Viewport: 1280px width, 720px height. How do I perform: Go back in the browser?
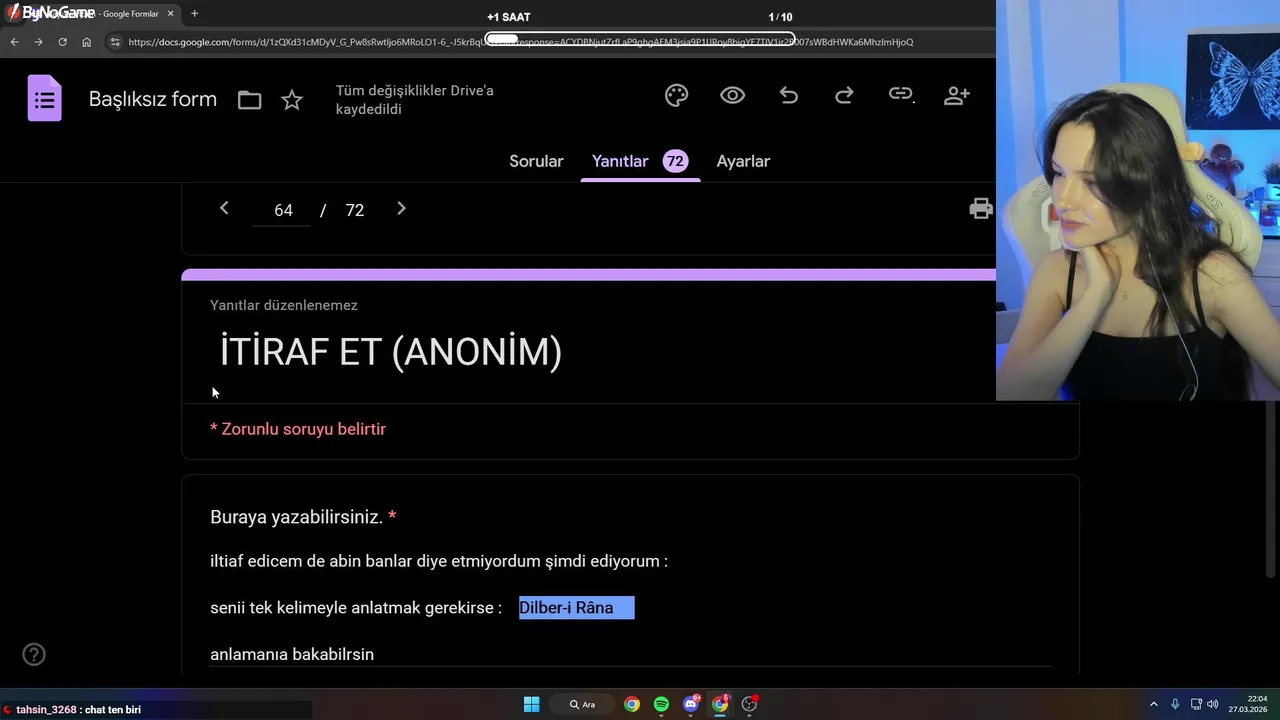click(14, 42)
